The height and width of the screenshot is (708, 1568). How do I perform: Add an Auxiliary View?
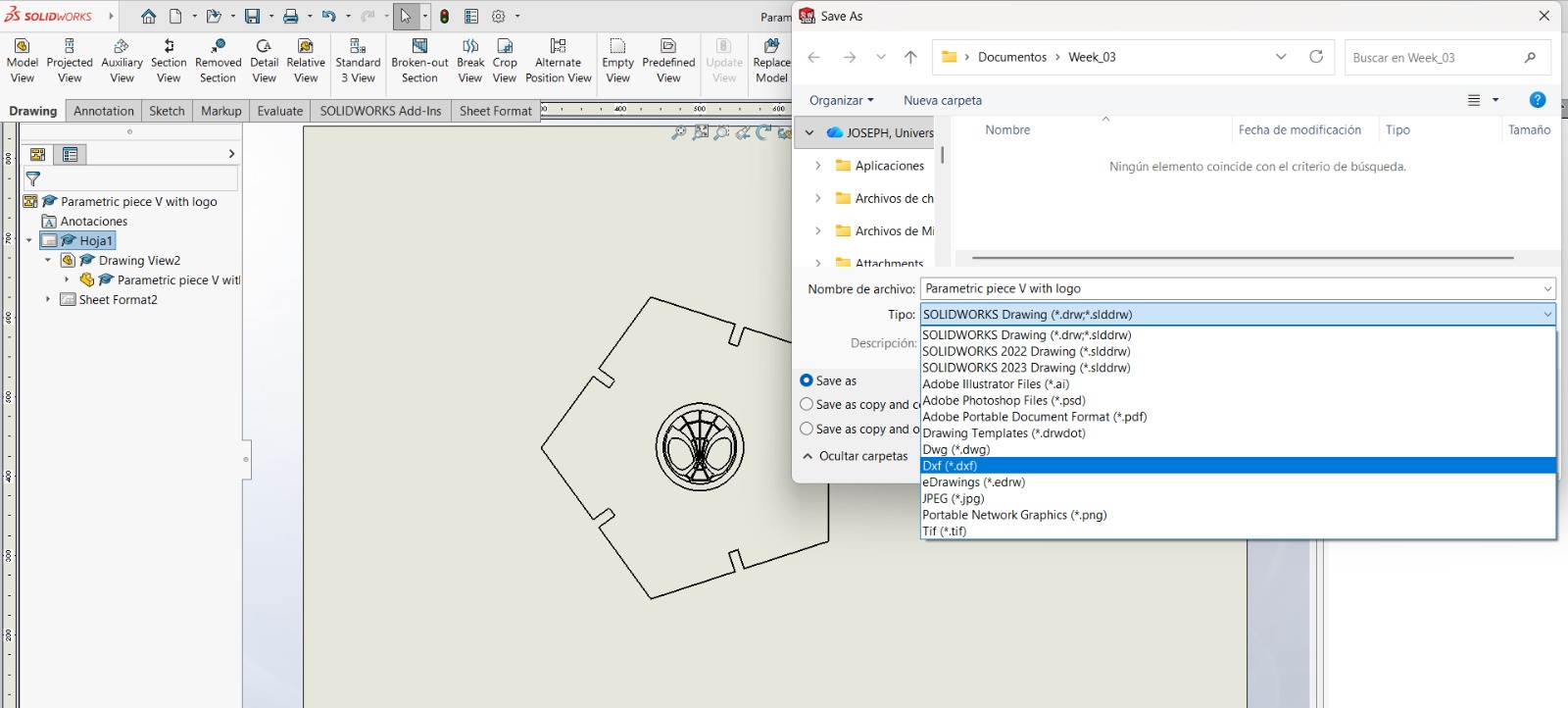tap(122, 61)
